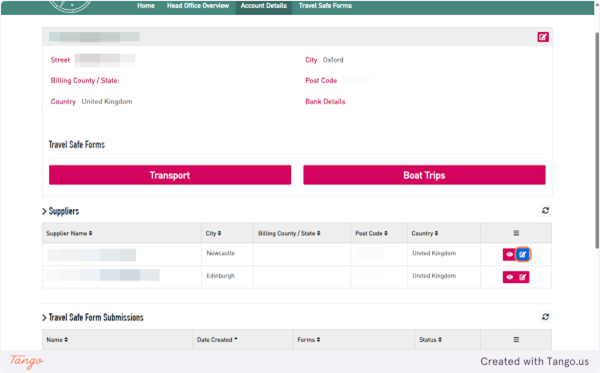
Task: Open Head Office Overview tab
Action: pyautogui.click(x=198, y=6)
